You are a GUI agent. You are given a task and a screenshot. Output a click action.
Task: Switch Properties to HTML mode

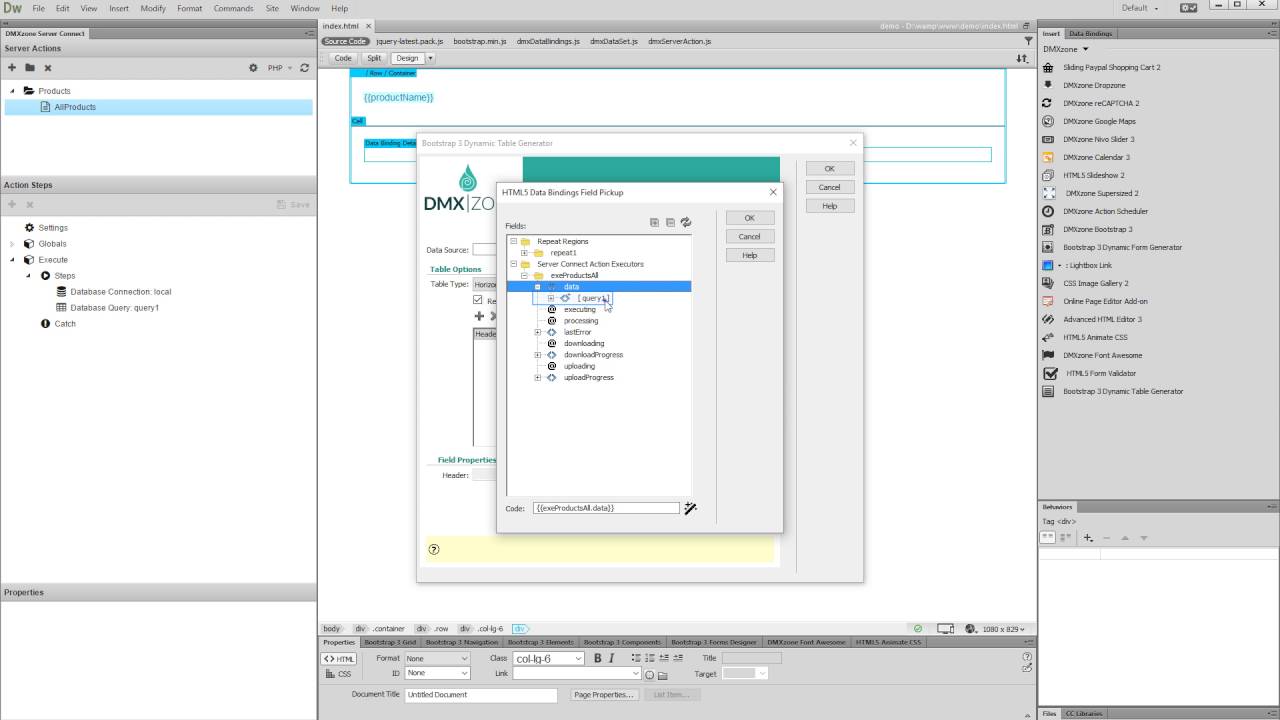pyautogui.click(x=339, y=659)
